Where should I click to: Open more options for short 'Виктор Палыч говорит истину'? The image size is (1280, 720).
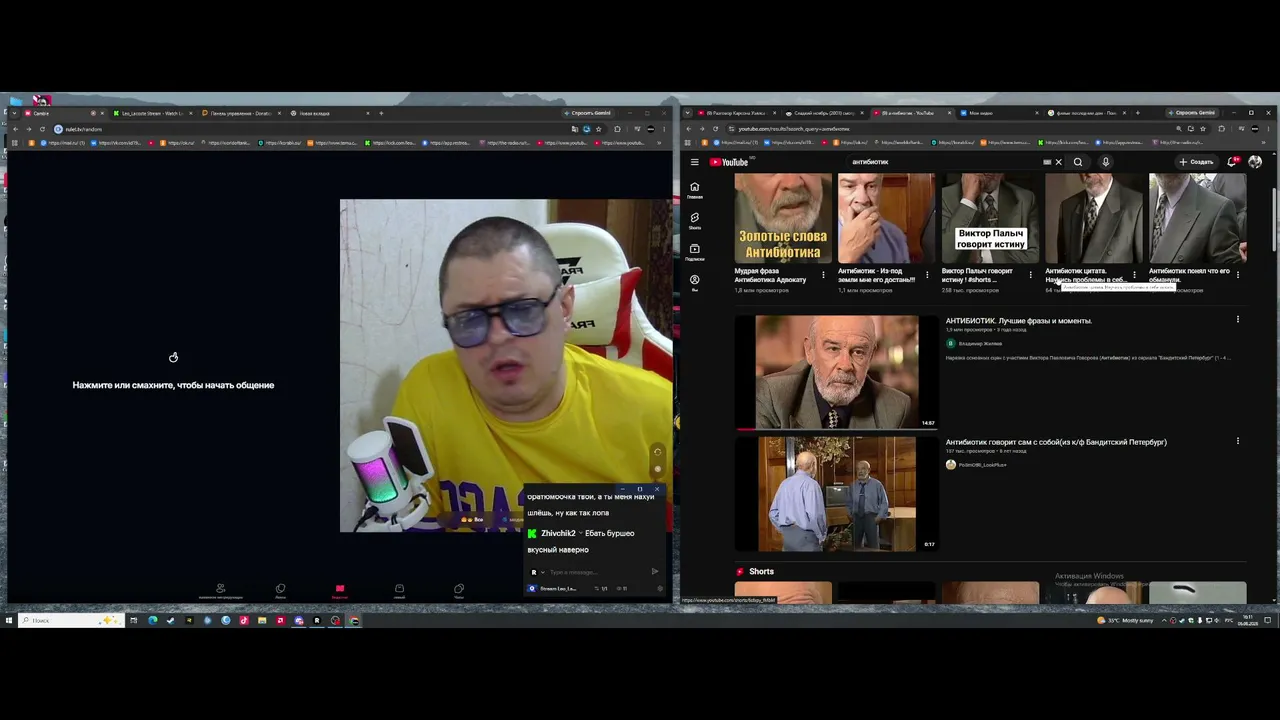[1030, 274]
